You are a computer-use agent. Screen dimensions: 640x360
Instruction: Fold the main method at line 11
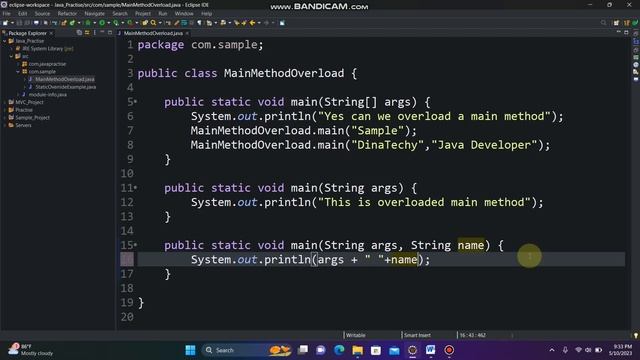click(x=136, y=188)
